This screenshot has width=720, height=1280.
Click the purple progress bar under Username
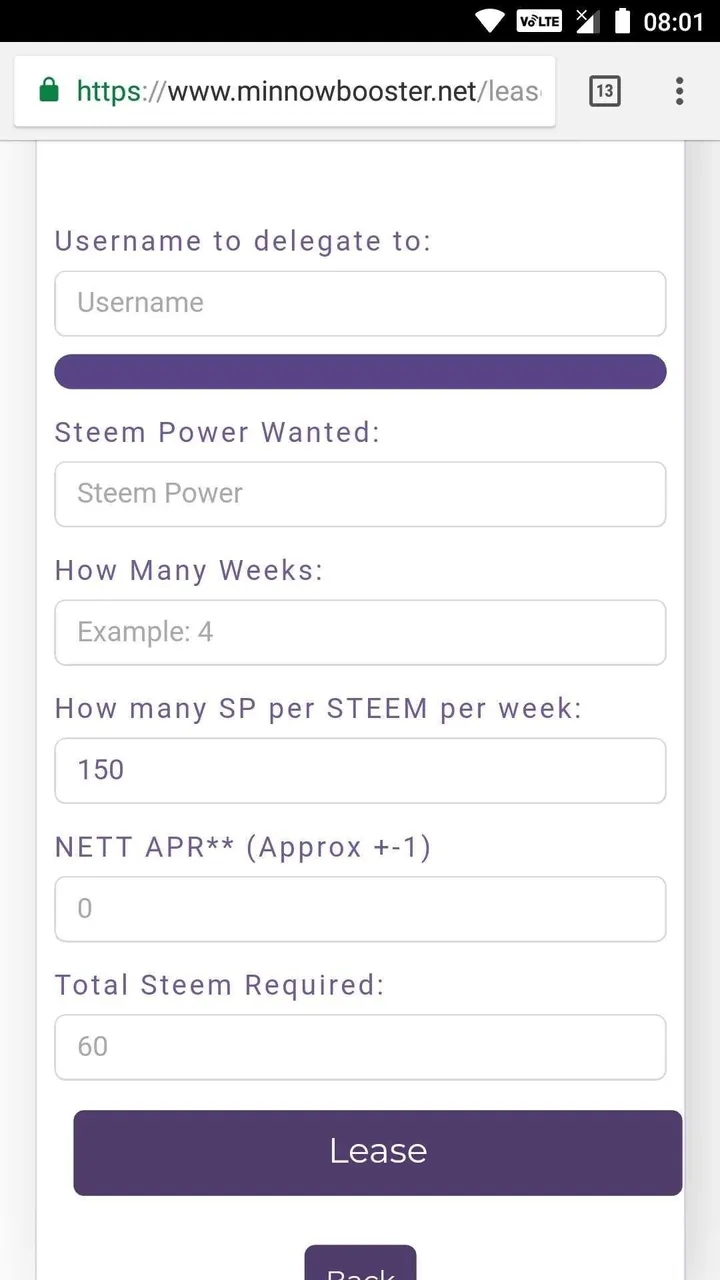360,371
